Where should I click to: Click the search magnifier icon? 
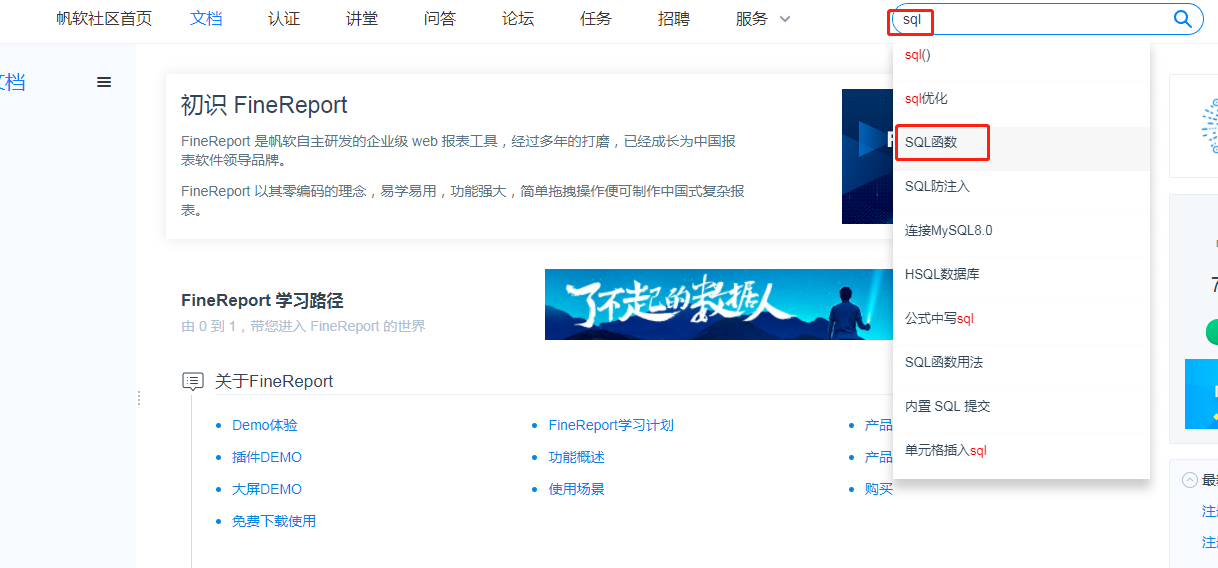tap(1182, 19)
